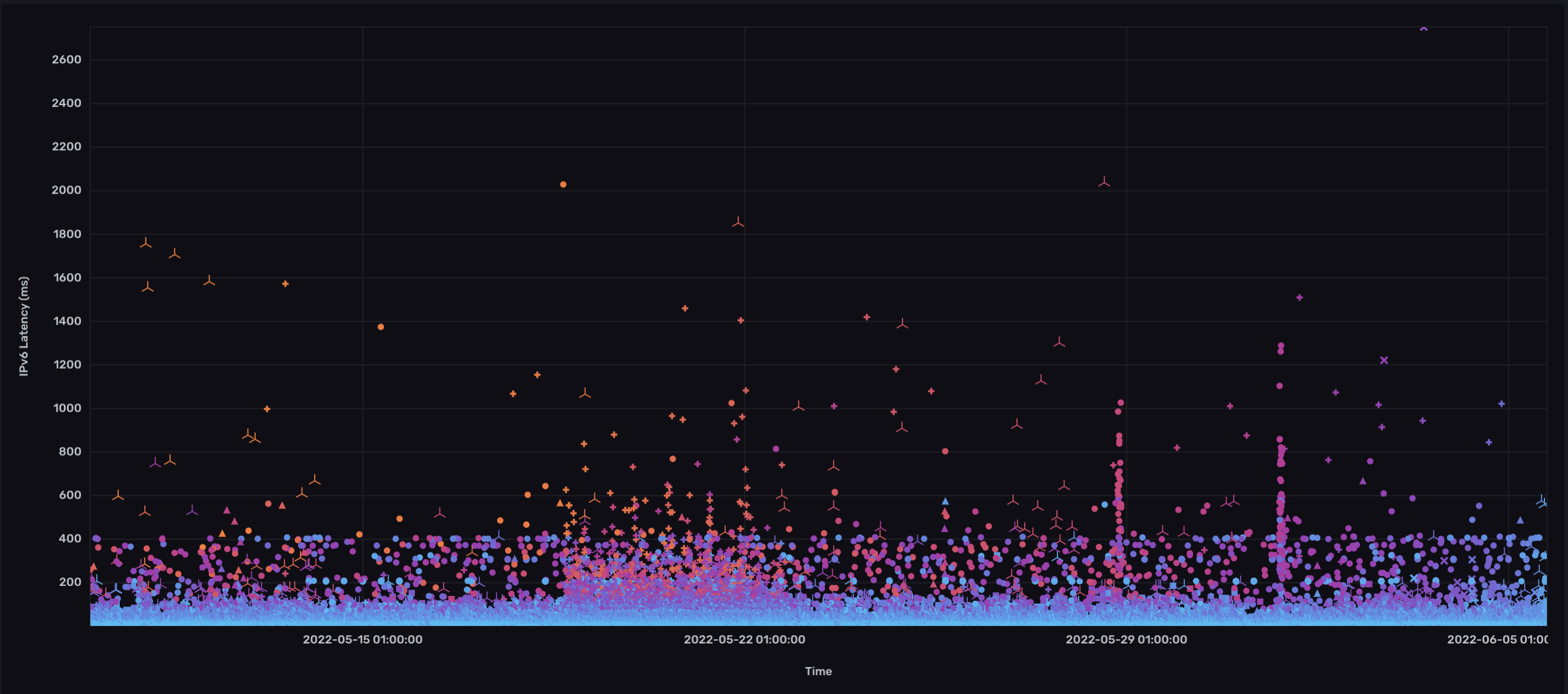1568x694 pixels.
Task: Select the blue triangle point near 600 ms
Action: pyautogui.click(x=945, y=501)
